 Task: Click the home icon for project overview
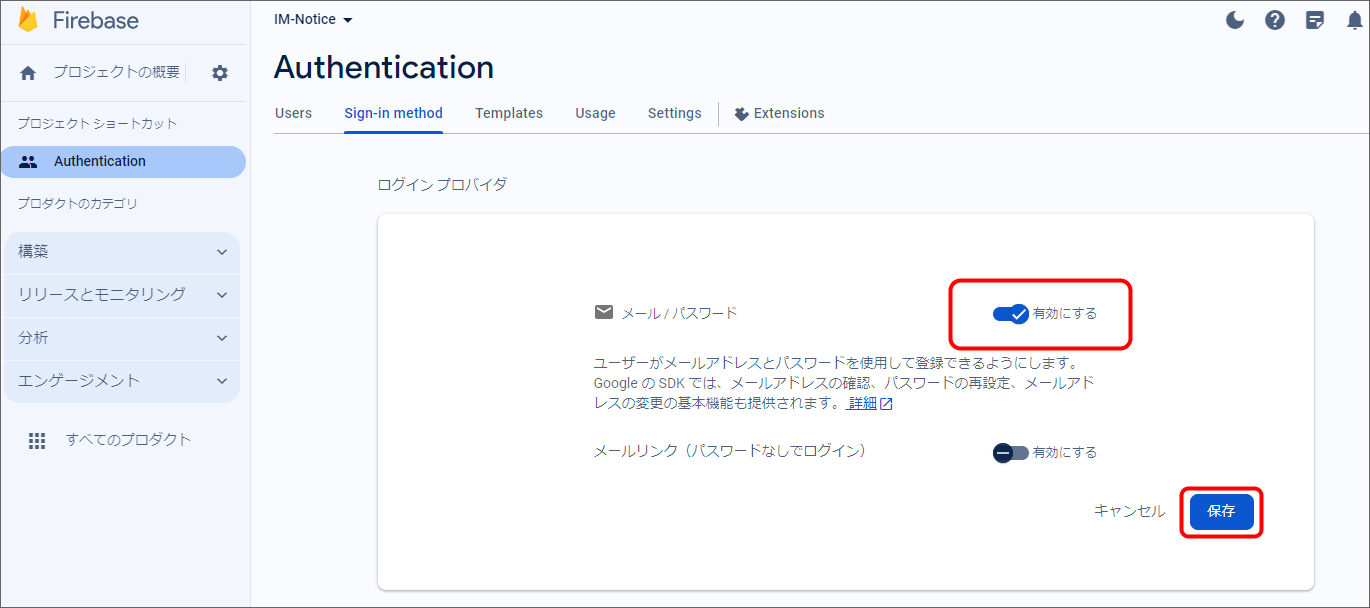click(28, 73)
